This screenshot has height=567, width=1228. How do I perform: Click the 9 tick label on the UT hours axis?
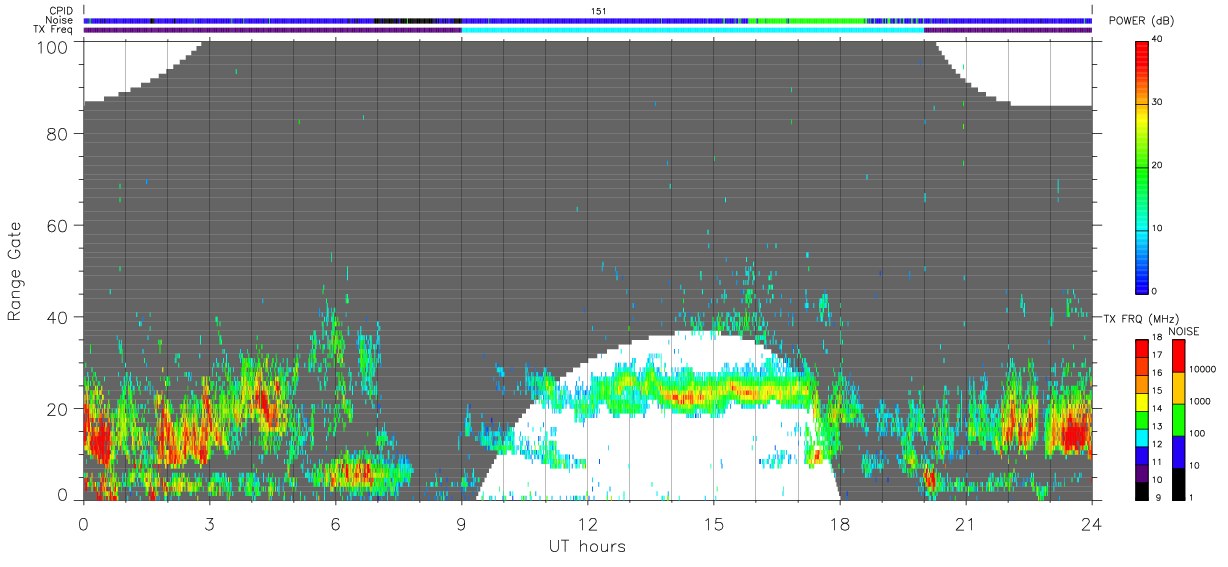[x=461, y=524]
